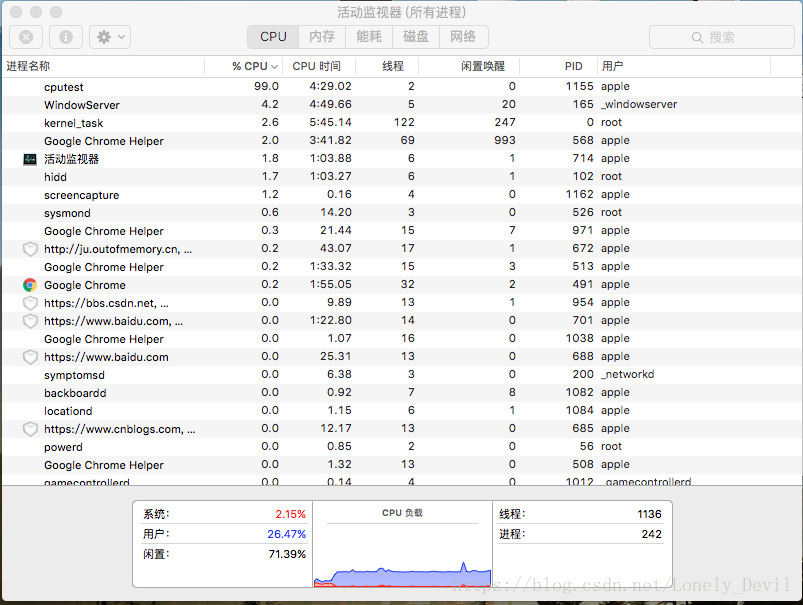This screenshot has width=803, height=605.
Task: Click the Google Chrome icon in process list
Action: (30, 285)
